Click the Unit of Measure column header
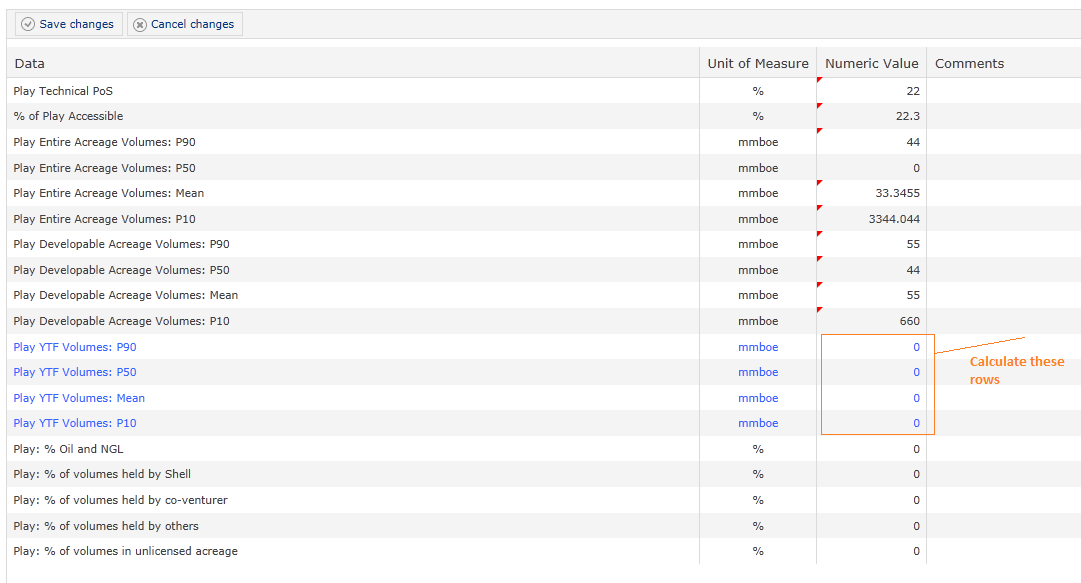This screenshot has width=1081, height=583. click(x=757, y=63)
